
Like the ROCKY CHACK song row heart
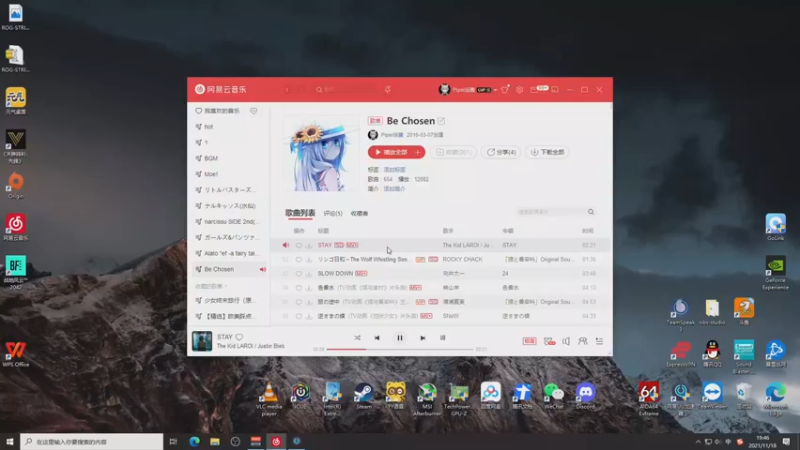[x=299, y=260]
